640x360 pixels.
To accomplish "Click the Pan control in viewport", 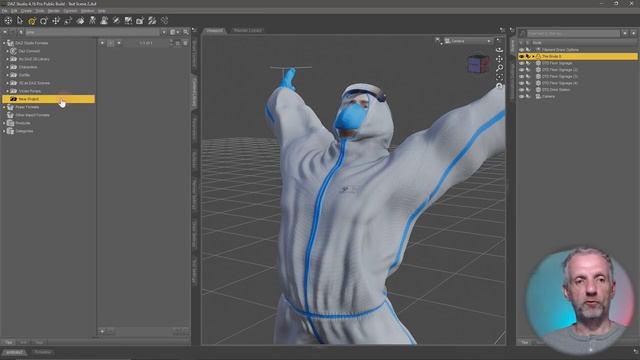I will (x=499, y=59).
